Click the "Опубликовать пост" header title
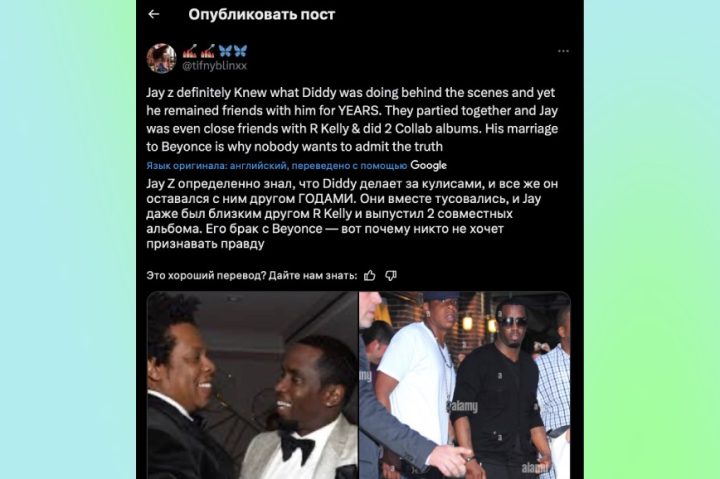720x479 pixels. pyautogui.click(x=262, y=14)
